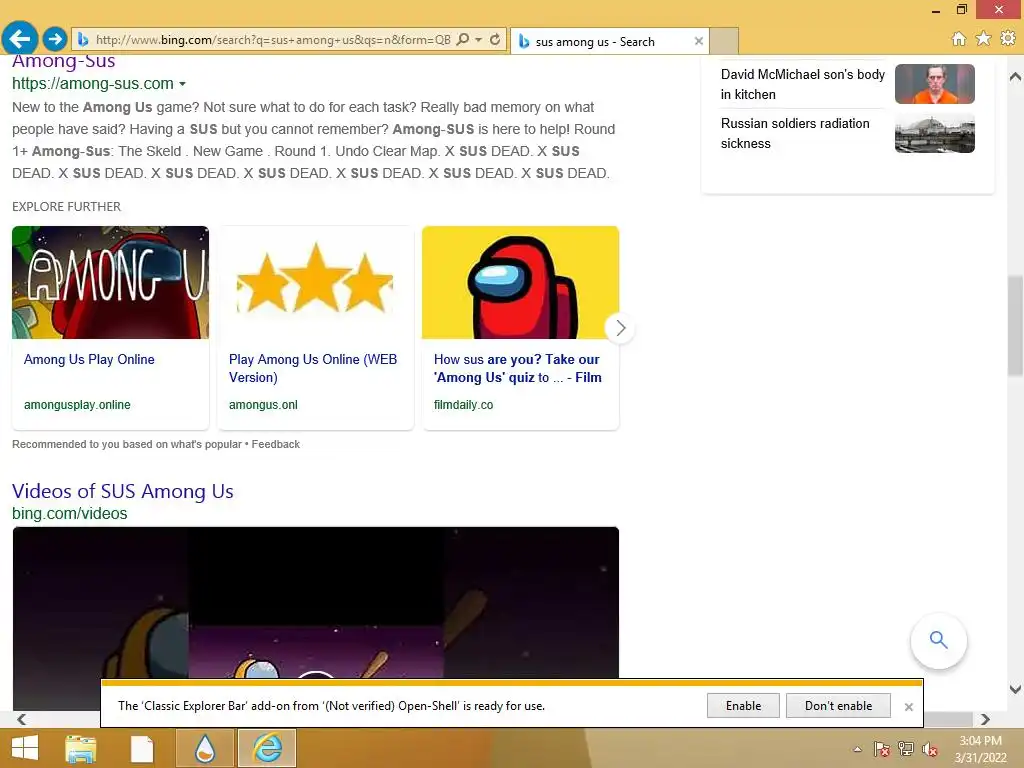The image size is (1024, 768).
Task: Click the vertical scrollbar down arrow
Action: pyautogui.click(x=1016, y=688)
